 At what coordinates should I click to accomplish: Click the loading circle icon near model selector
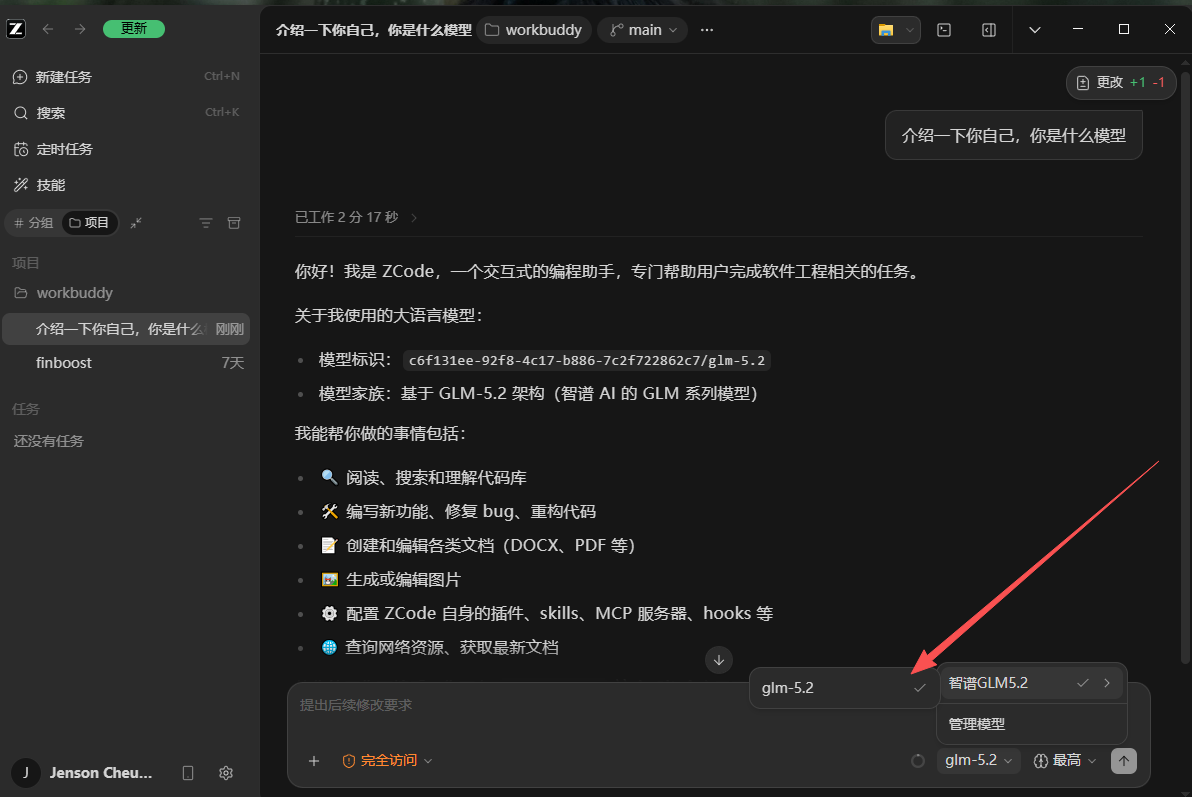pyautogui.click(x=918, y=760)
